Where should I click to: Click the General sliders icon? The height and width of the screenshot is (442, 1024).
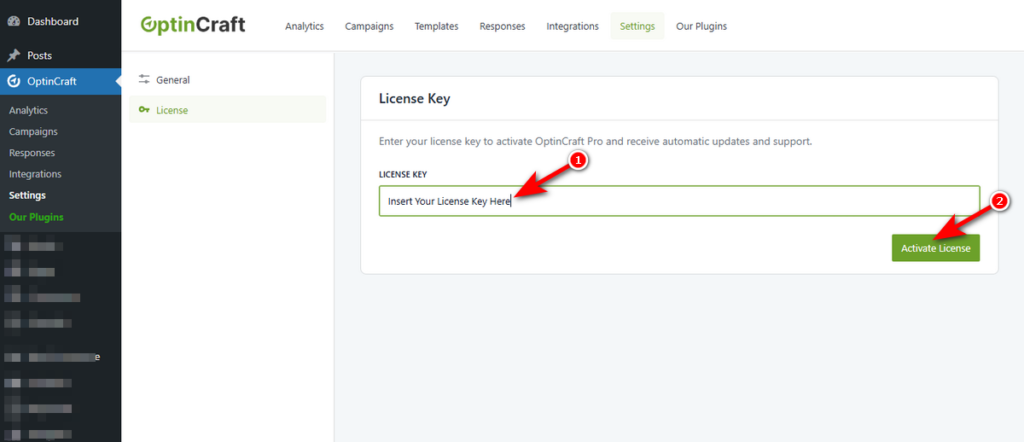(144, 80)
